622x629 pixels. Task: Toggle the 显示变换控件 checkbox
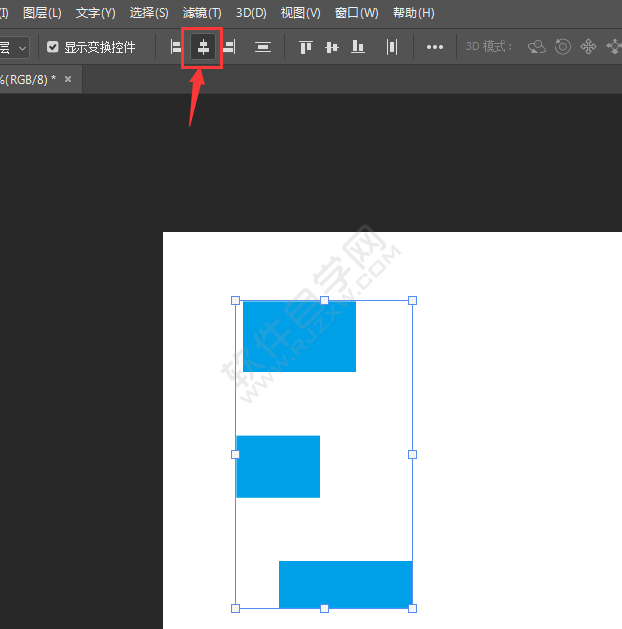[53, 47]
